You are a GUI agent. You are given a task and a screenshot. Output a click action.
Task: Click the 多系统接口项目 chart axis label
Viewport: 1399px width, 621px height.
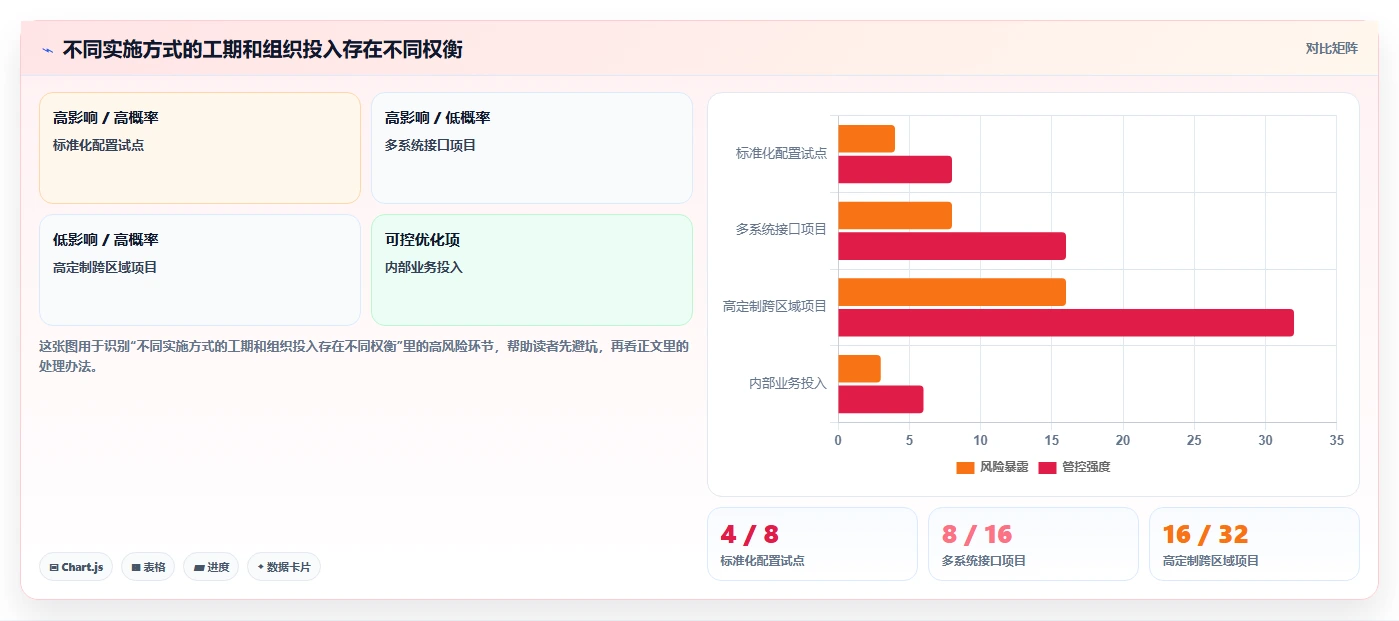point(781,229)
